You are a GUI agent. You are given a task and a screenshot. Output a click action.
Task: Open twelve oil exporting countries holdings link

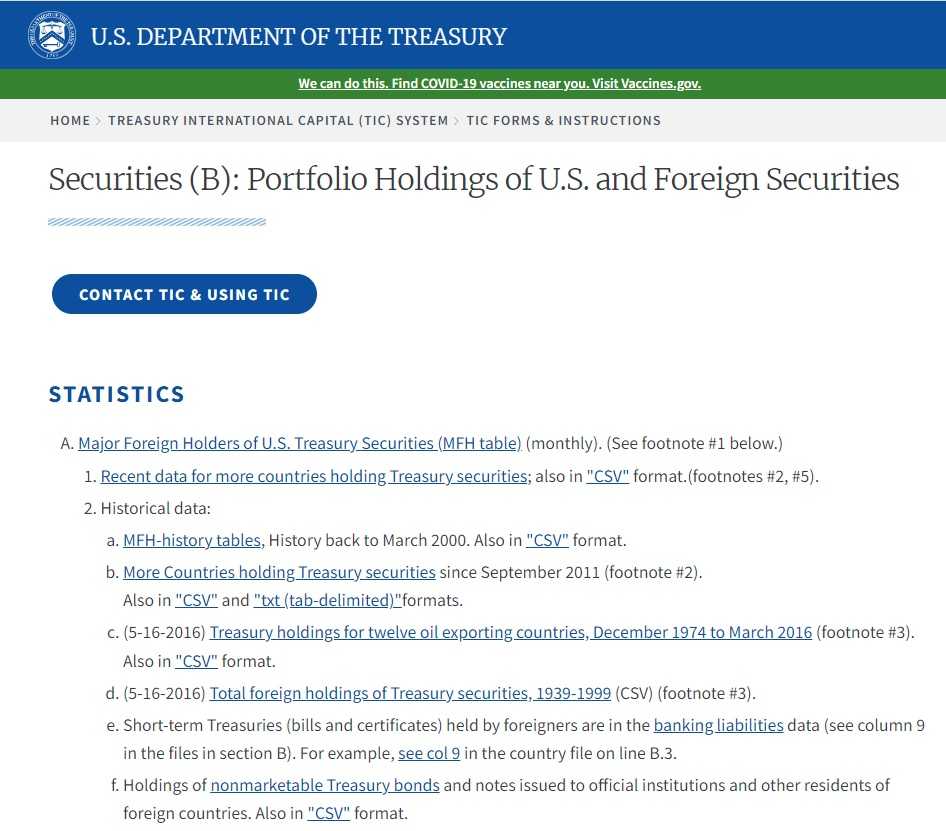pos(511,632)
